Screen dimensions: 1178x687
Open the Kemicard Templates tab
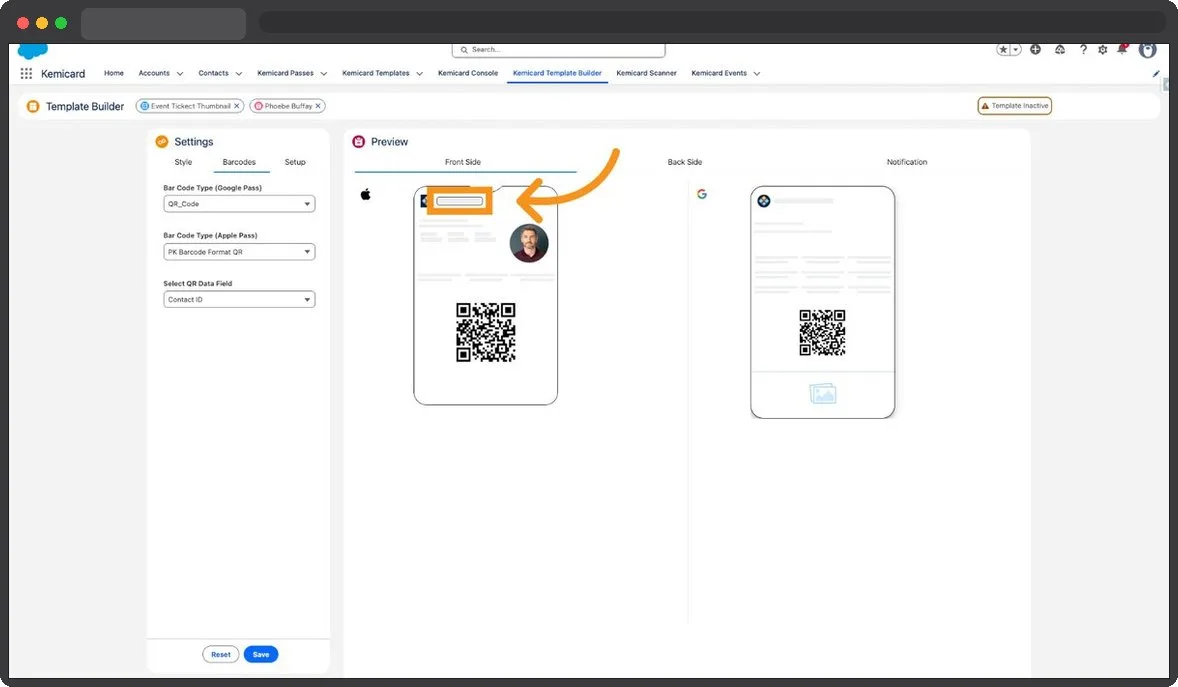(376, 73)
